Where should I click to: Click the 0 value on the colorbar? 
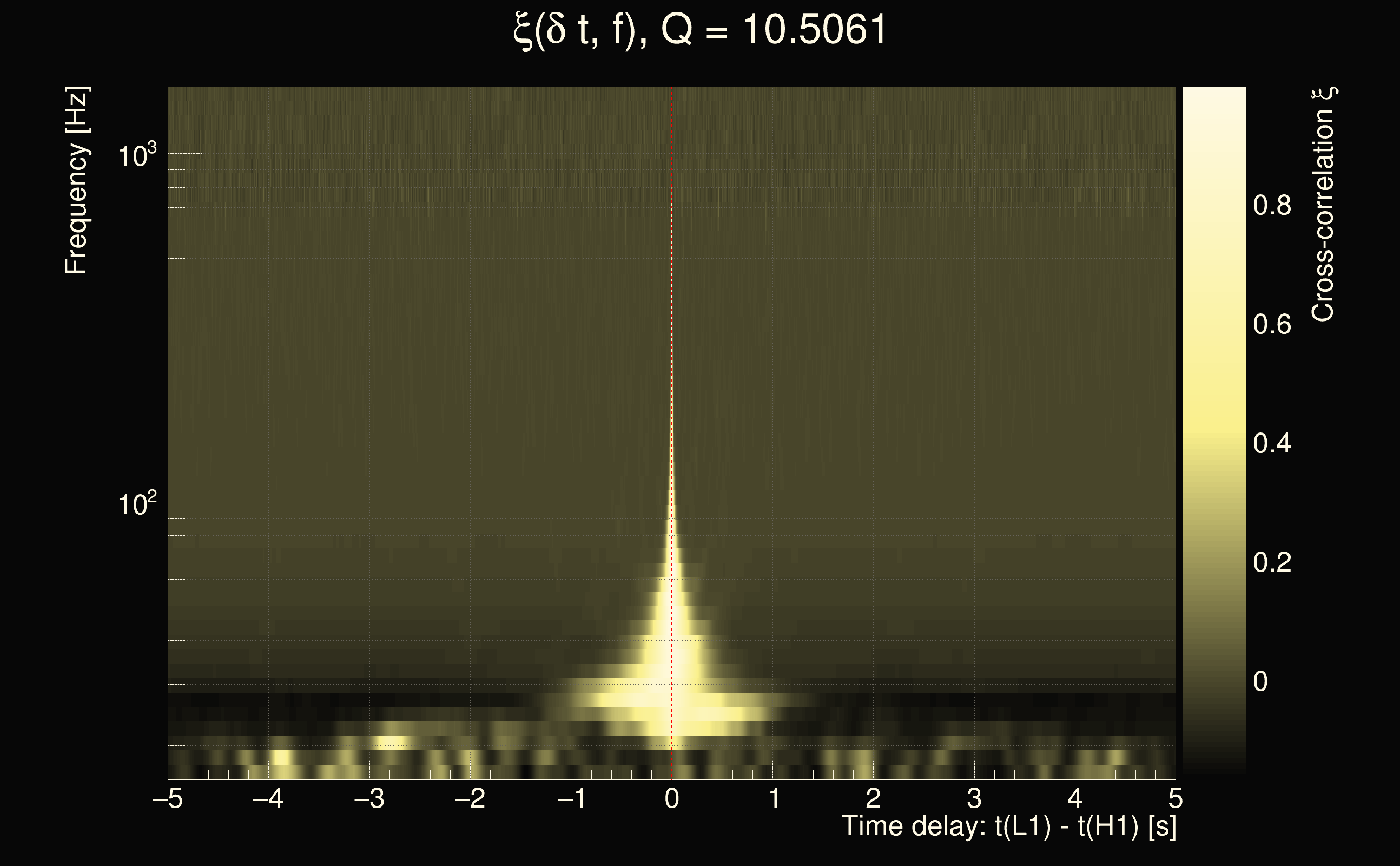(x=1260, y=681)
